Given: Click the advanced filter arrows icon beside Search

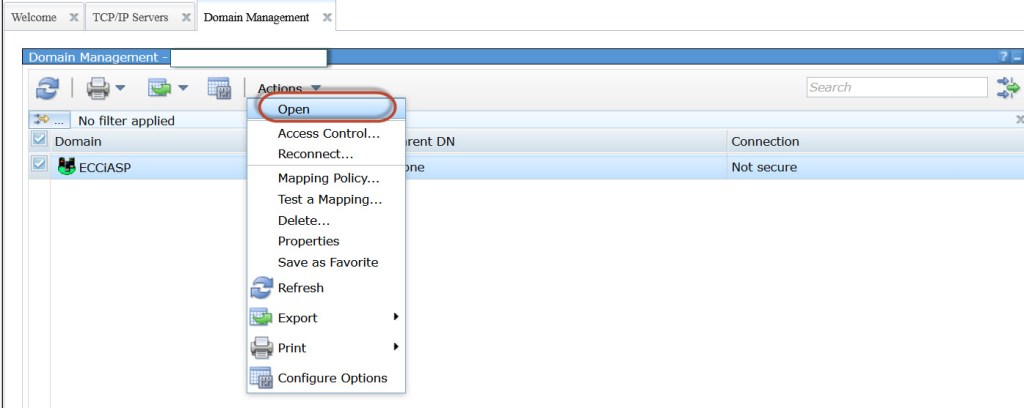Looking at the screenshot, I should coord(1007,88).
